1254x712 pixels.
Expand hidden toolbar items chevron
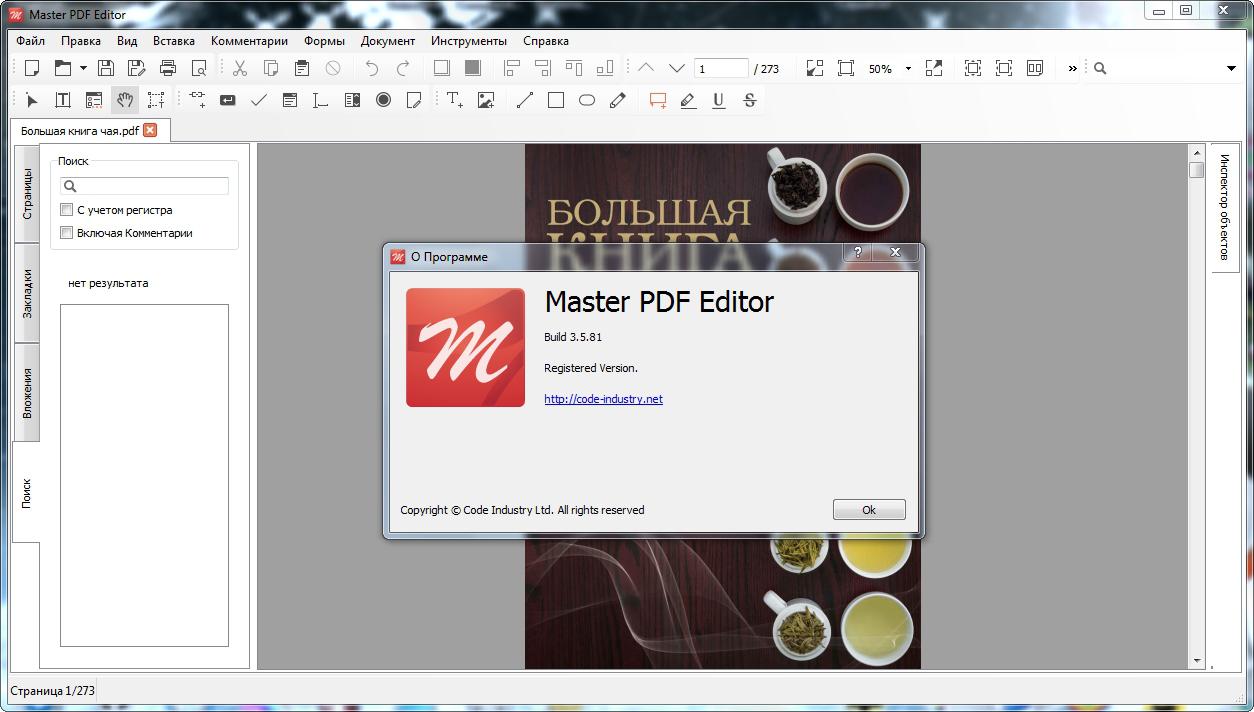click(x=1072, y=68)
